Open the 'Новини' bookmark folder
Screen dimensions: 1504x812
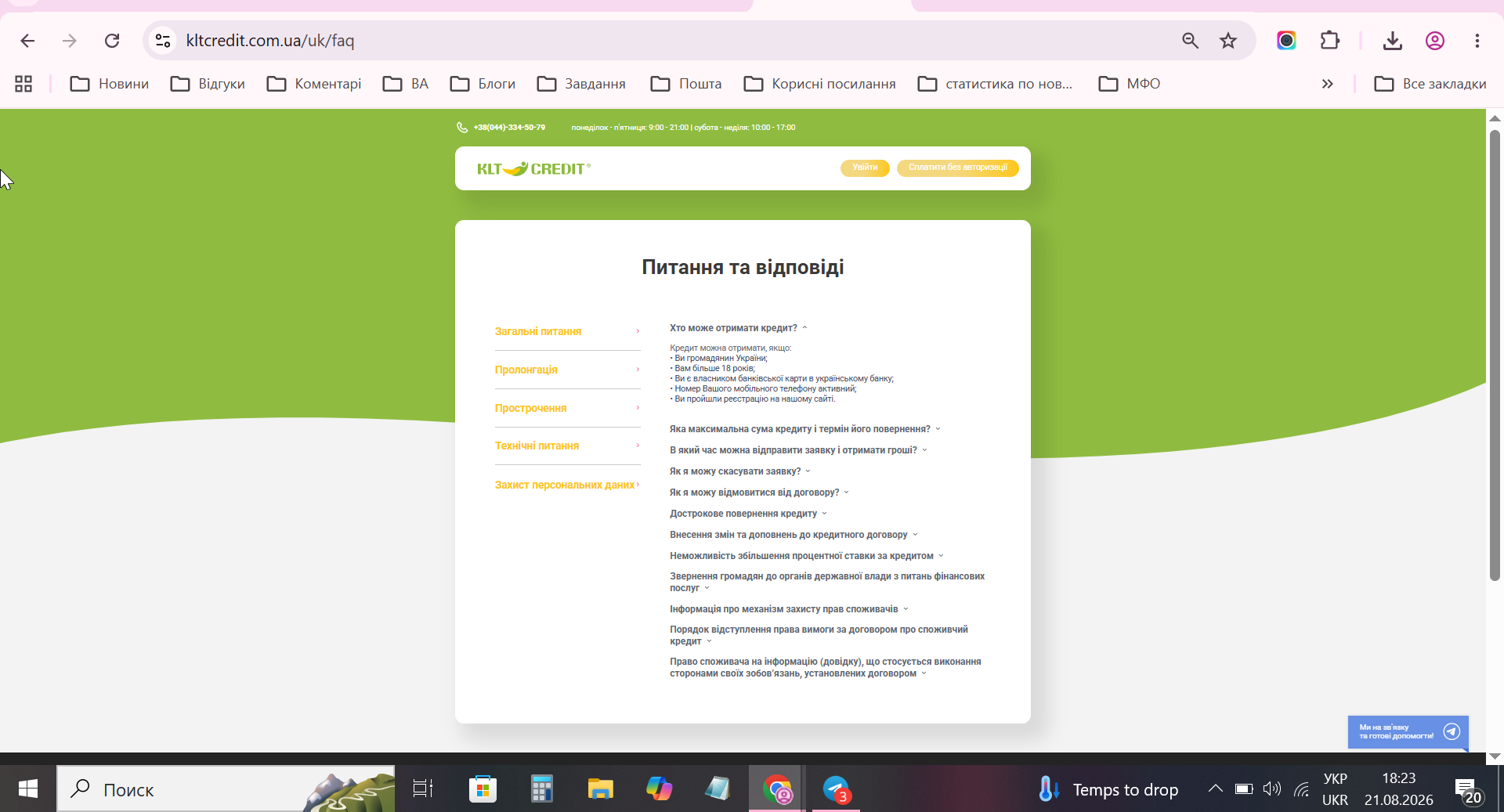click(x=110, y=84)
